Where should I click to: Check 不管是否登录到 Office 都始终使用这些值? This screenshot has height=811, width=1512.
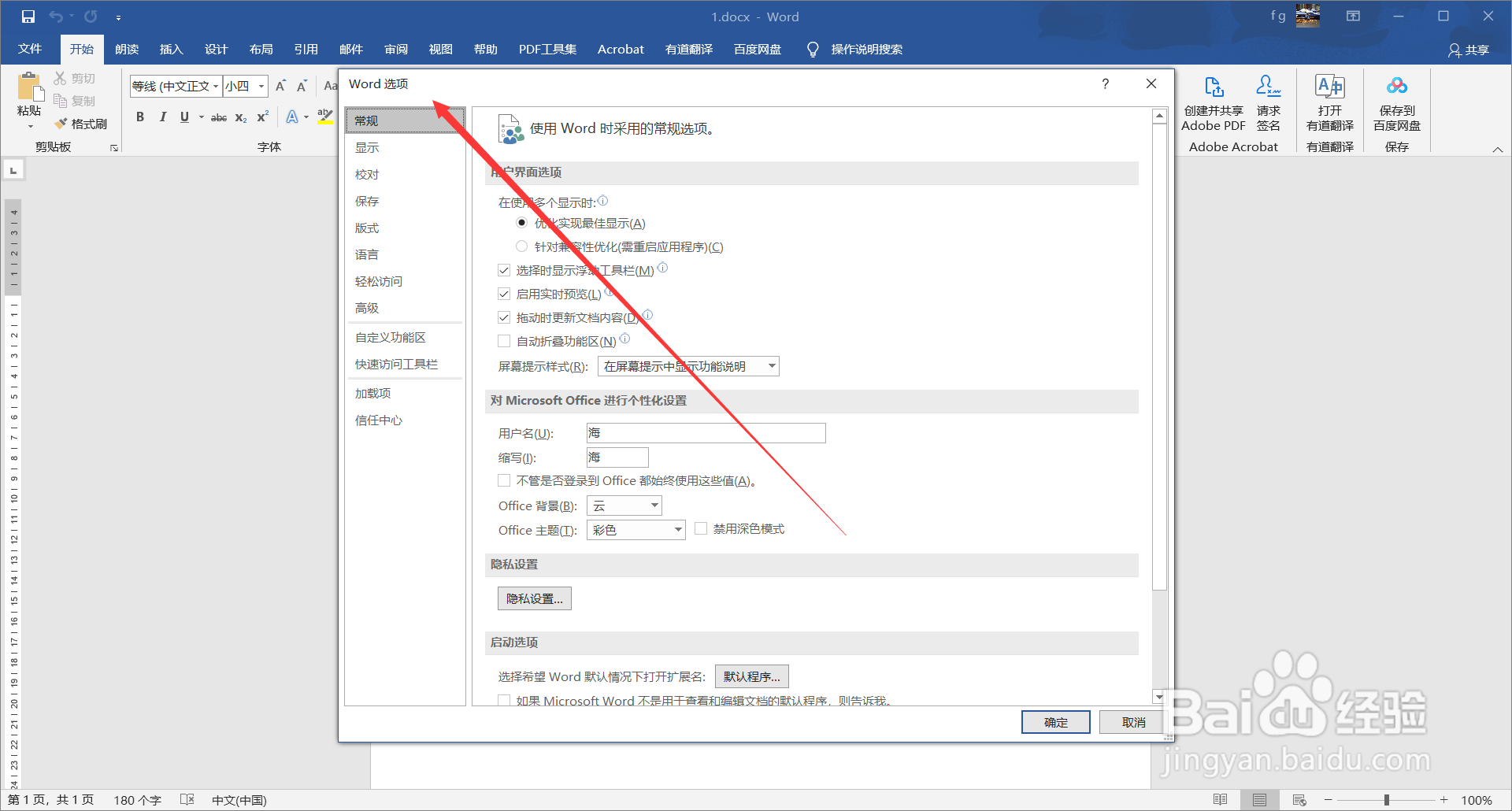coord(504,480)
